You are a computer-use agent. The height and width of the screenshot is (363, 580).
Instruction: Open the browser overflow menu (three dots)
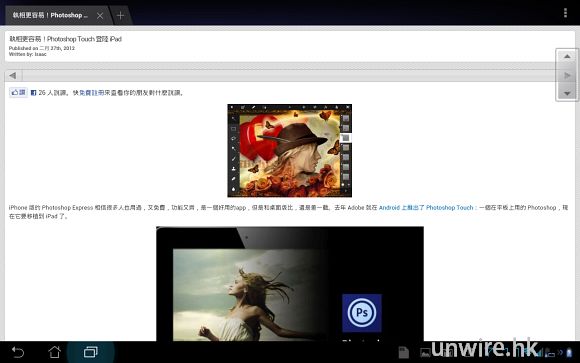(x=565, y=13)
